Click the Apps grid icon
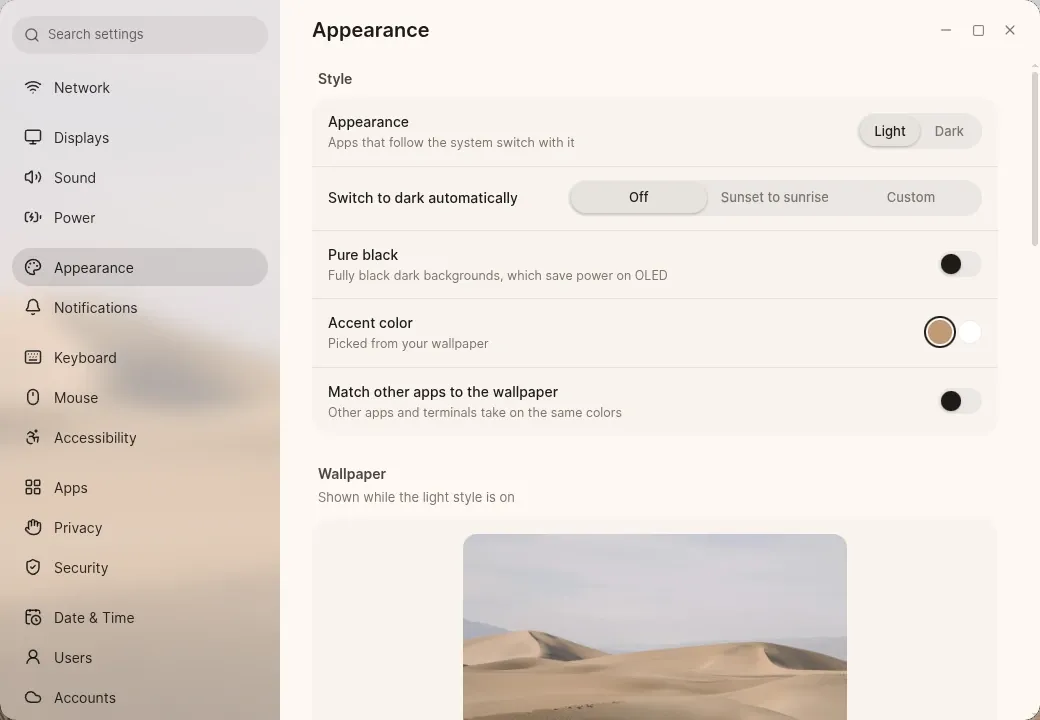1040x720 pixels. pyautogui.click(x=32, y=487)
